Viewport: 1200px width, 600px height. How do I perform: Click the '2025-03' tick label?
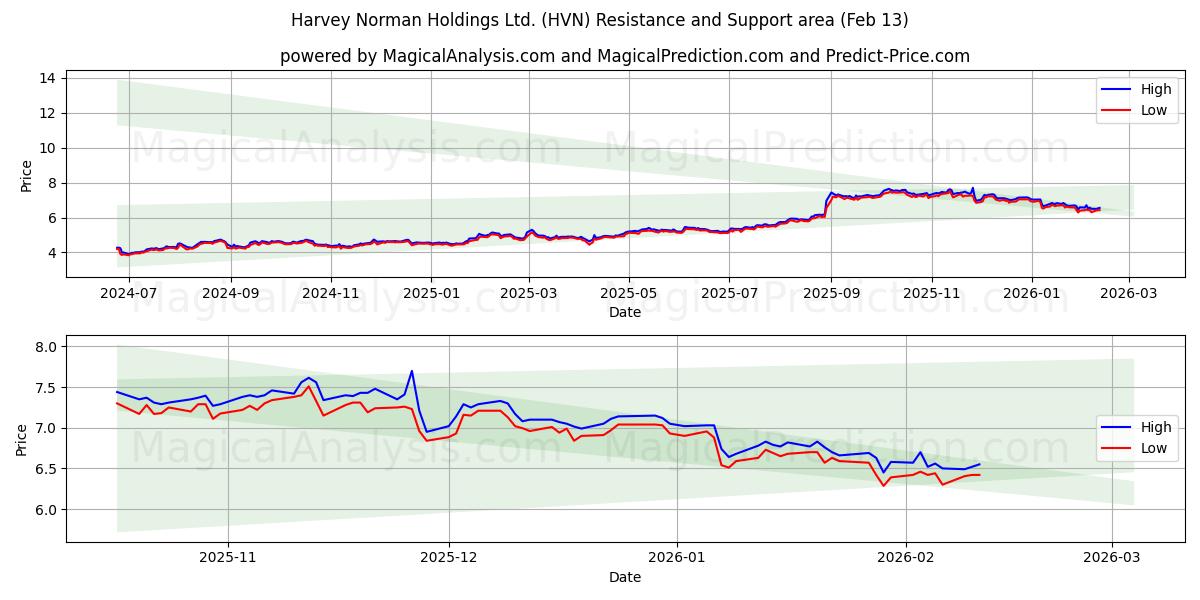tap(528, 293)
